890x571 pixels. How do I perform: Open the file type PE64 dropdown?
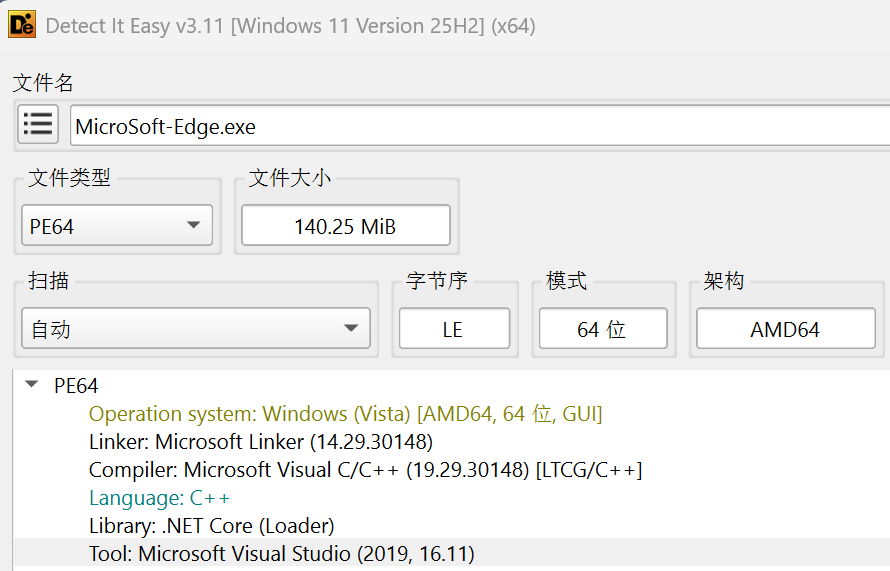116,226
